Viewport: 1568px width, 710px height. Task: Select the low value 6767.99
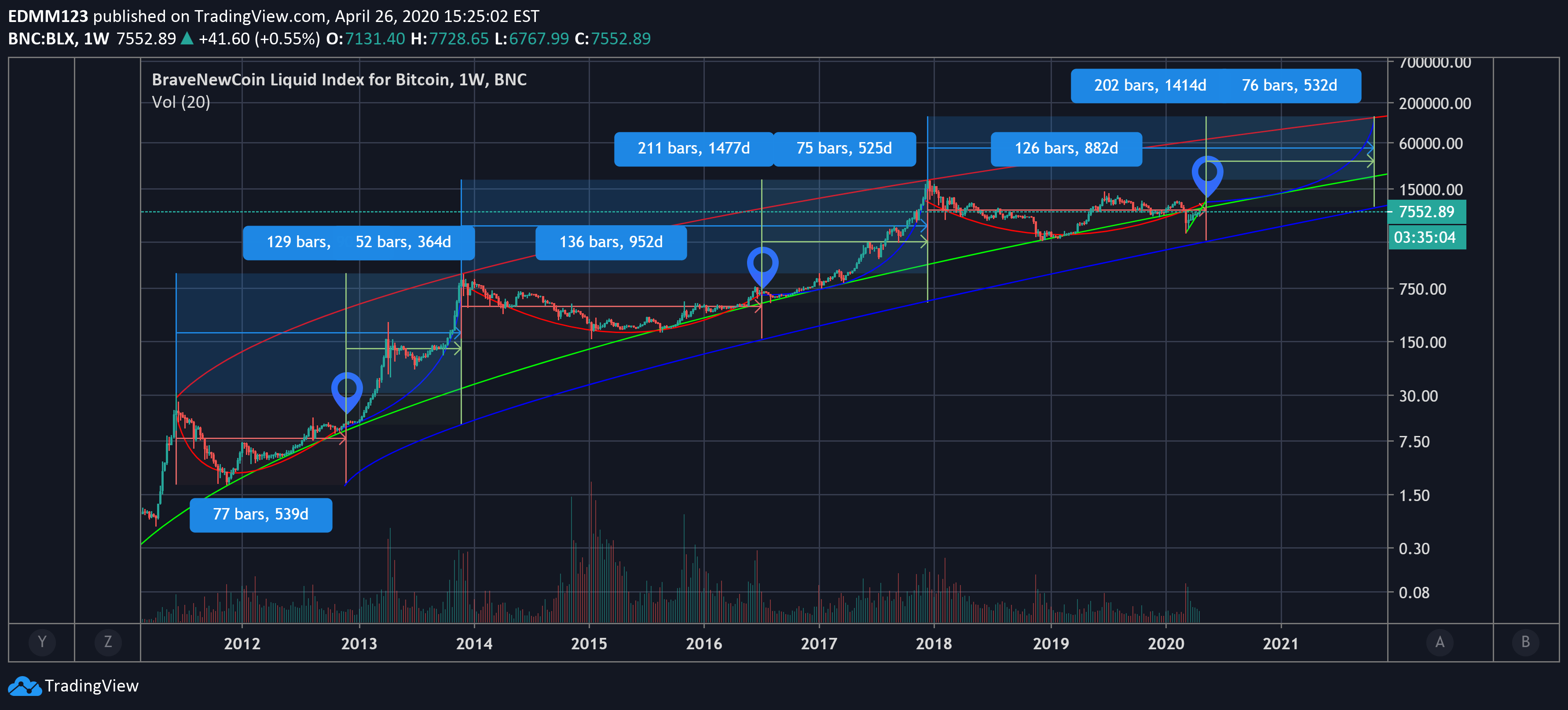pos(539,39)
